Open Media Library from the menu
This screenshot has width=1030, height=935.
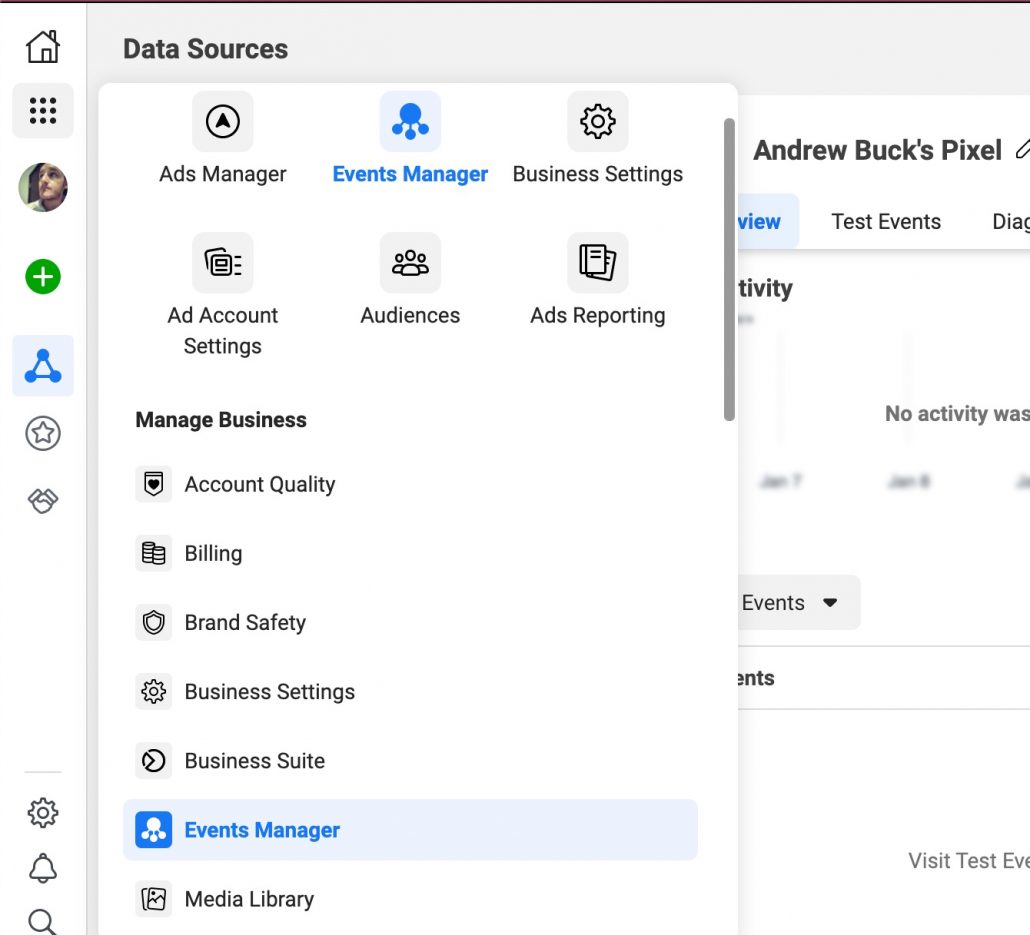(249, 899)
